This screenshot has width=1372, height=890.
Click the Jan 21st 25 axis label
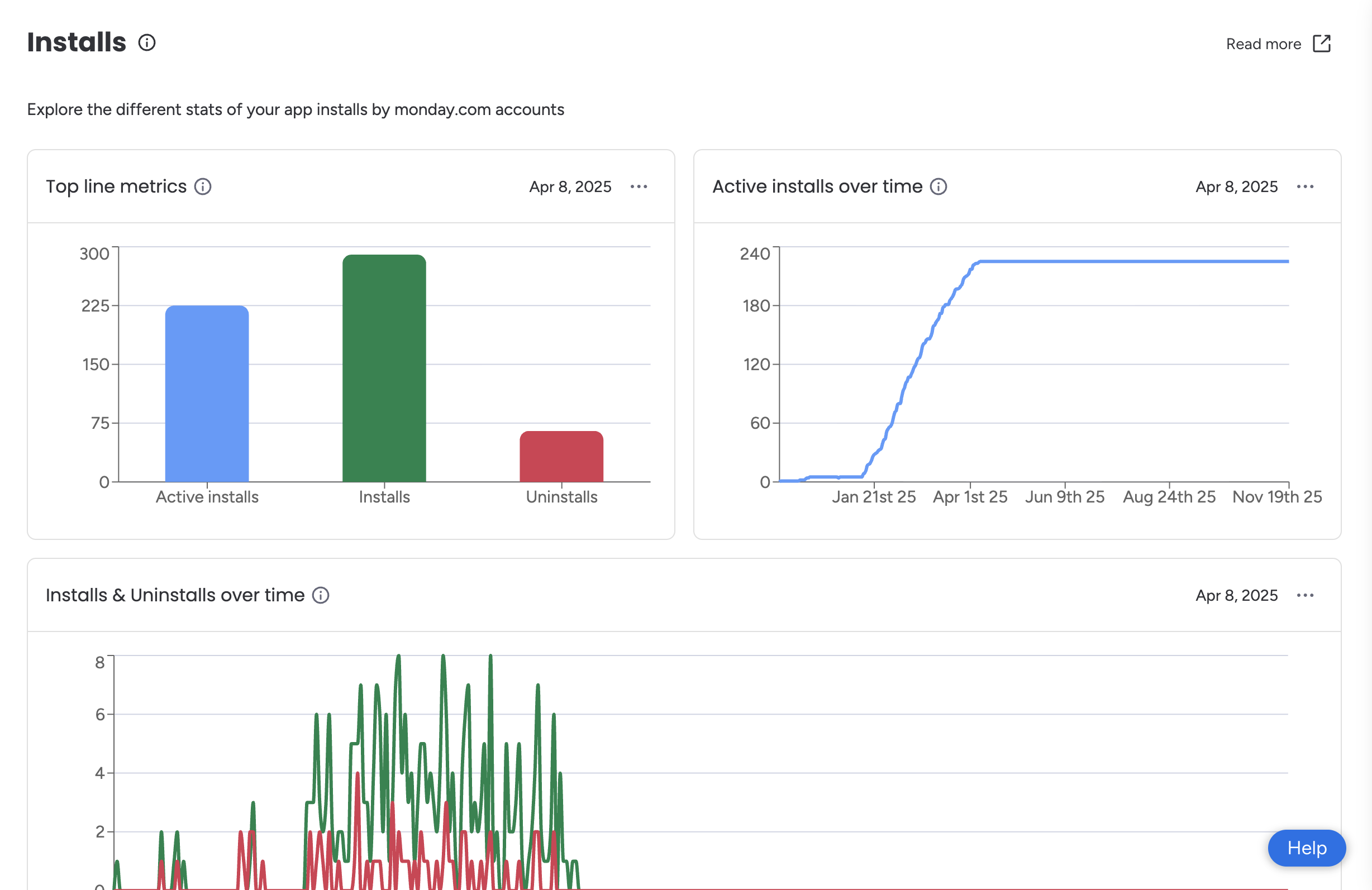pos(873,496)
